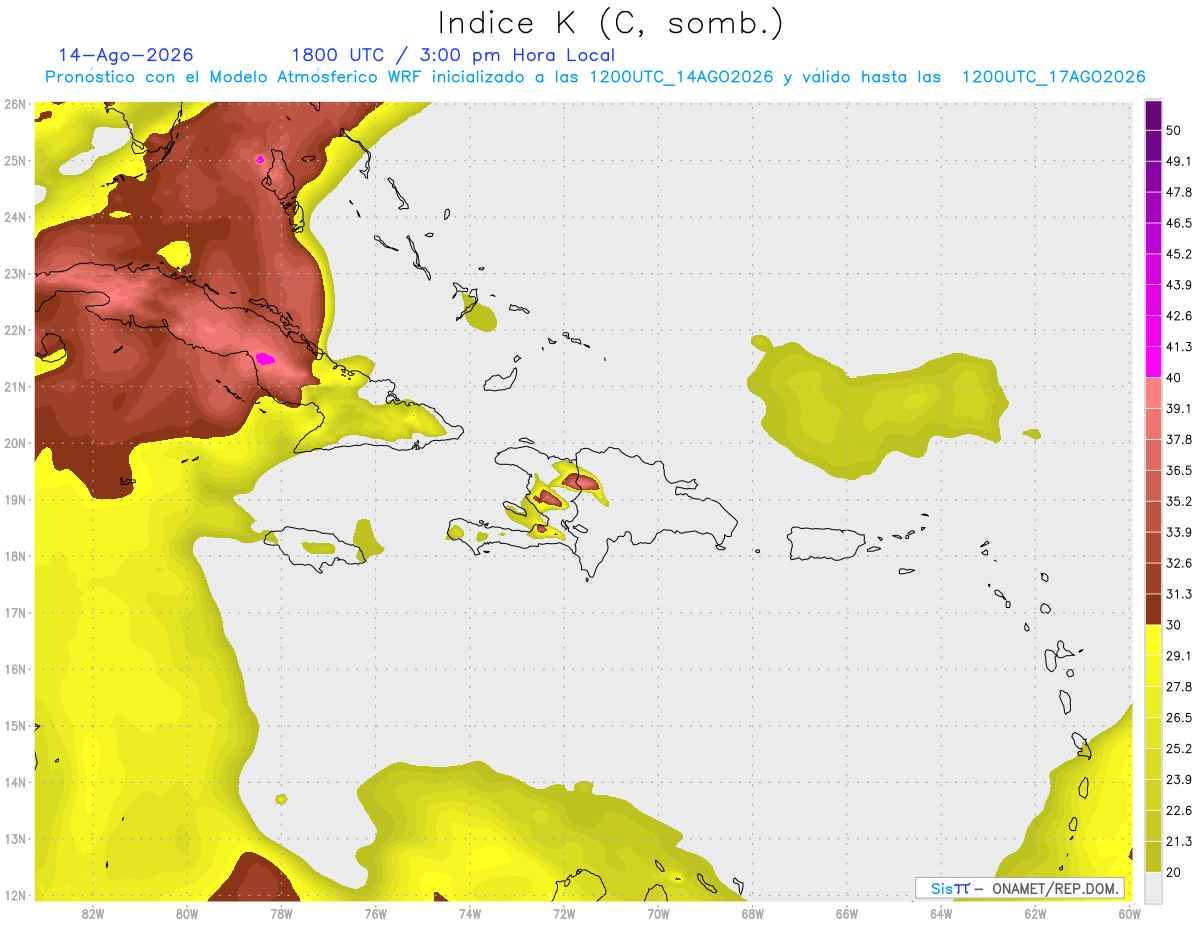
Task: Click the '72W' longitude label
Action: pos(563,914)
